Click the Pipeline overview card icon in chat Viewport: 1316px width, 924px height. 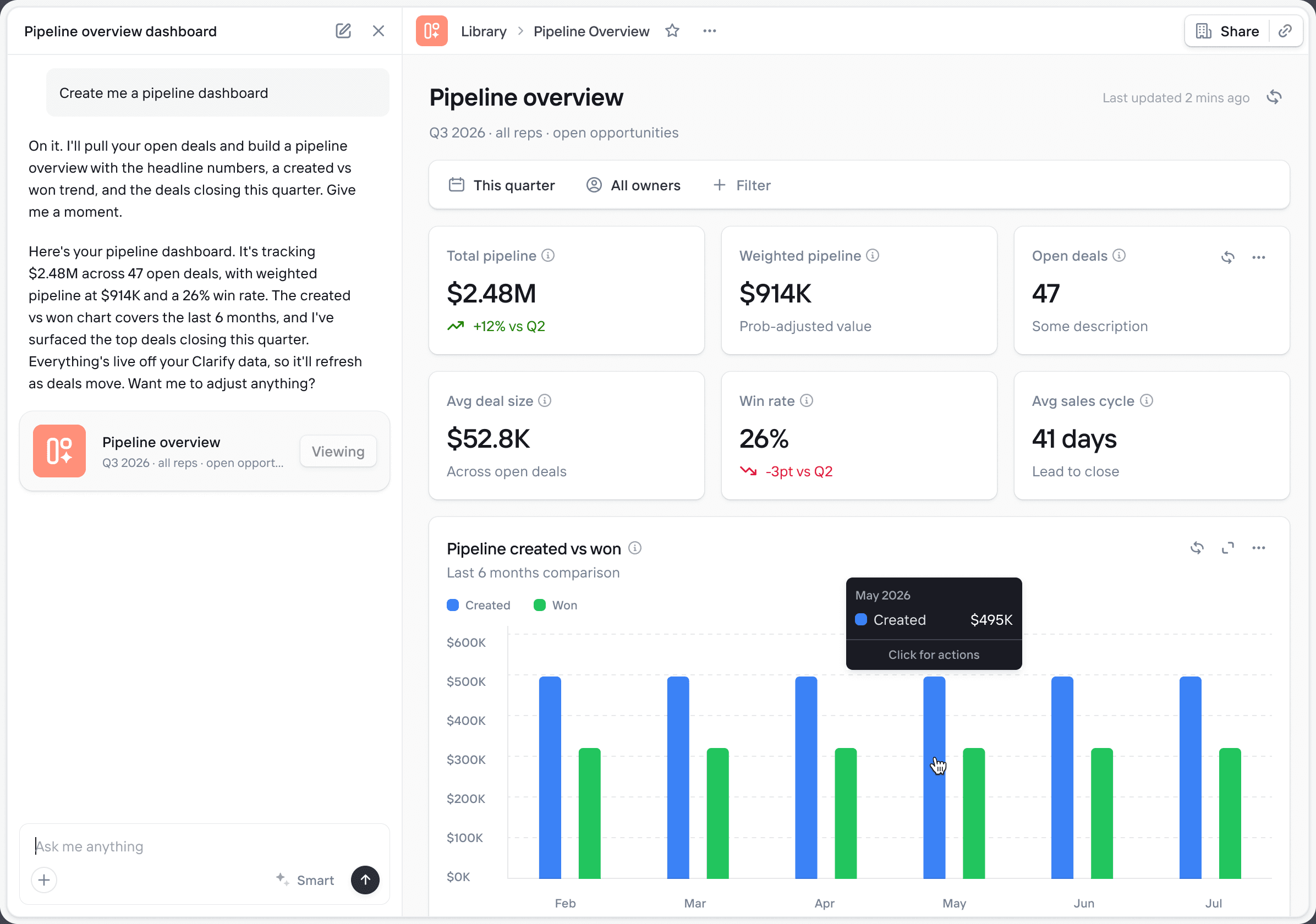pyautogui.click(x=59, y=451)
